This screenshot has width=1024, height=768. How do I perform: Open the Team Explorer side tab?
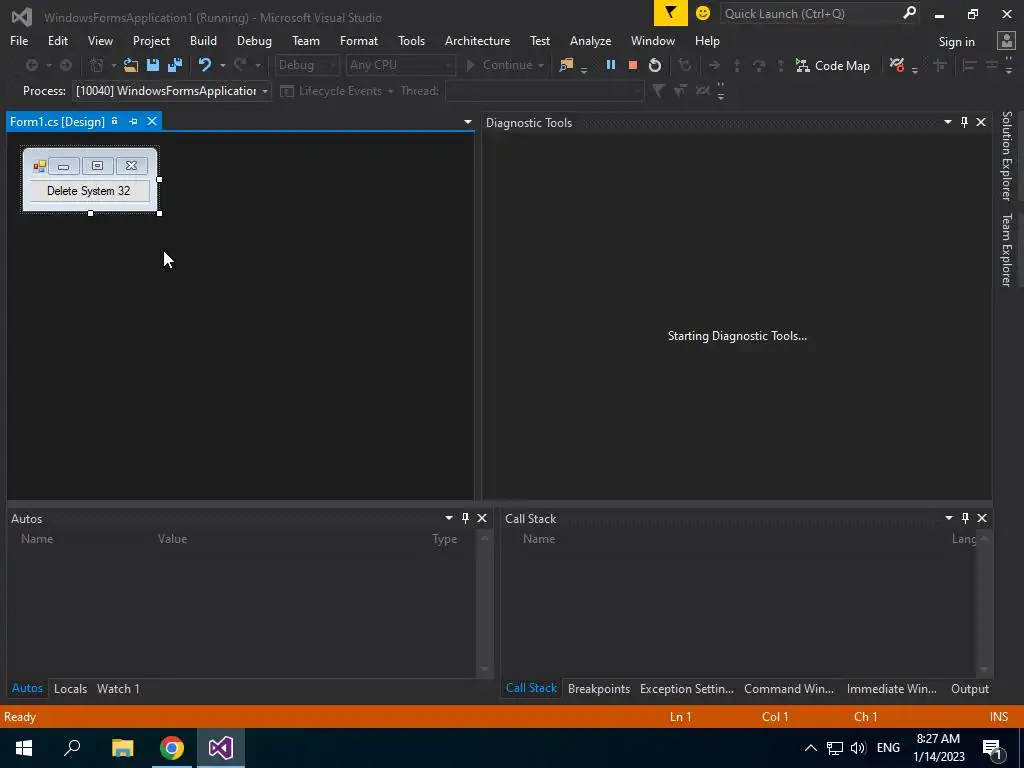coord(1007,250)
